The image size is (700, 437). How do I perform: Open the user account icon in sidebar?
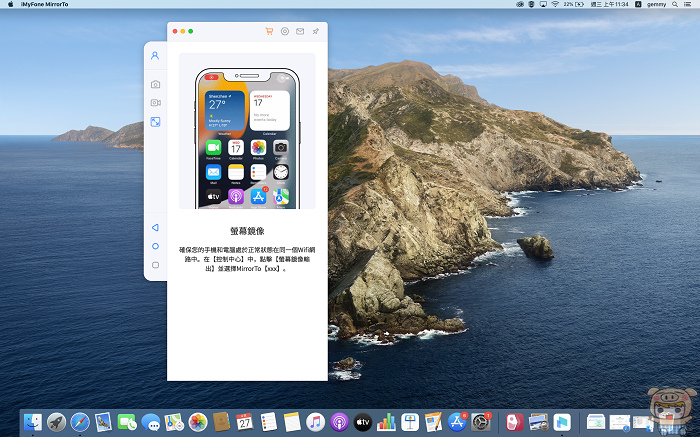[x=155, y=56]
